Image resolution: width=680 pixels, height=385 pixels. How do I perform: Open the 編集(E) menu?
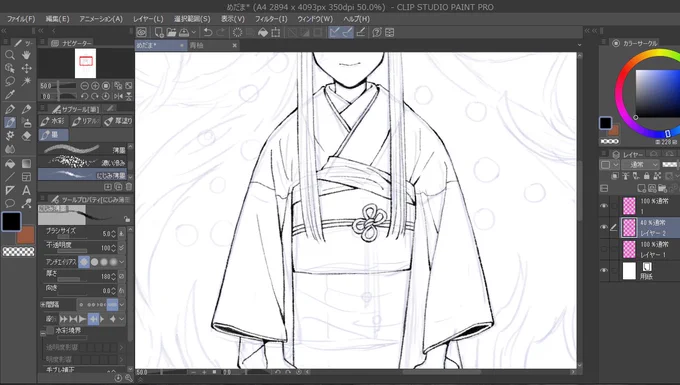click(57, 19)
